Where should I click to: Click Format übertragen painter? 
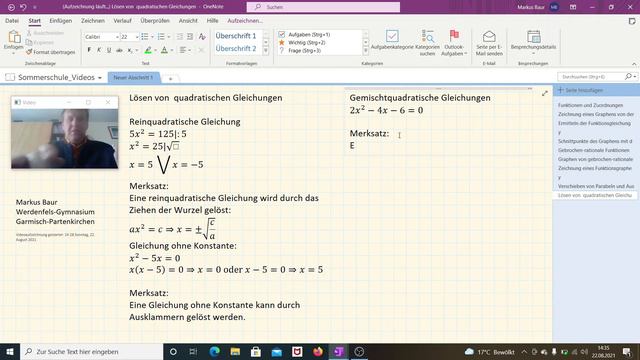(51, 52)
